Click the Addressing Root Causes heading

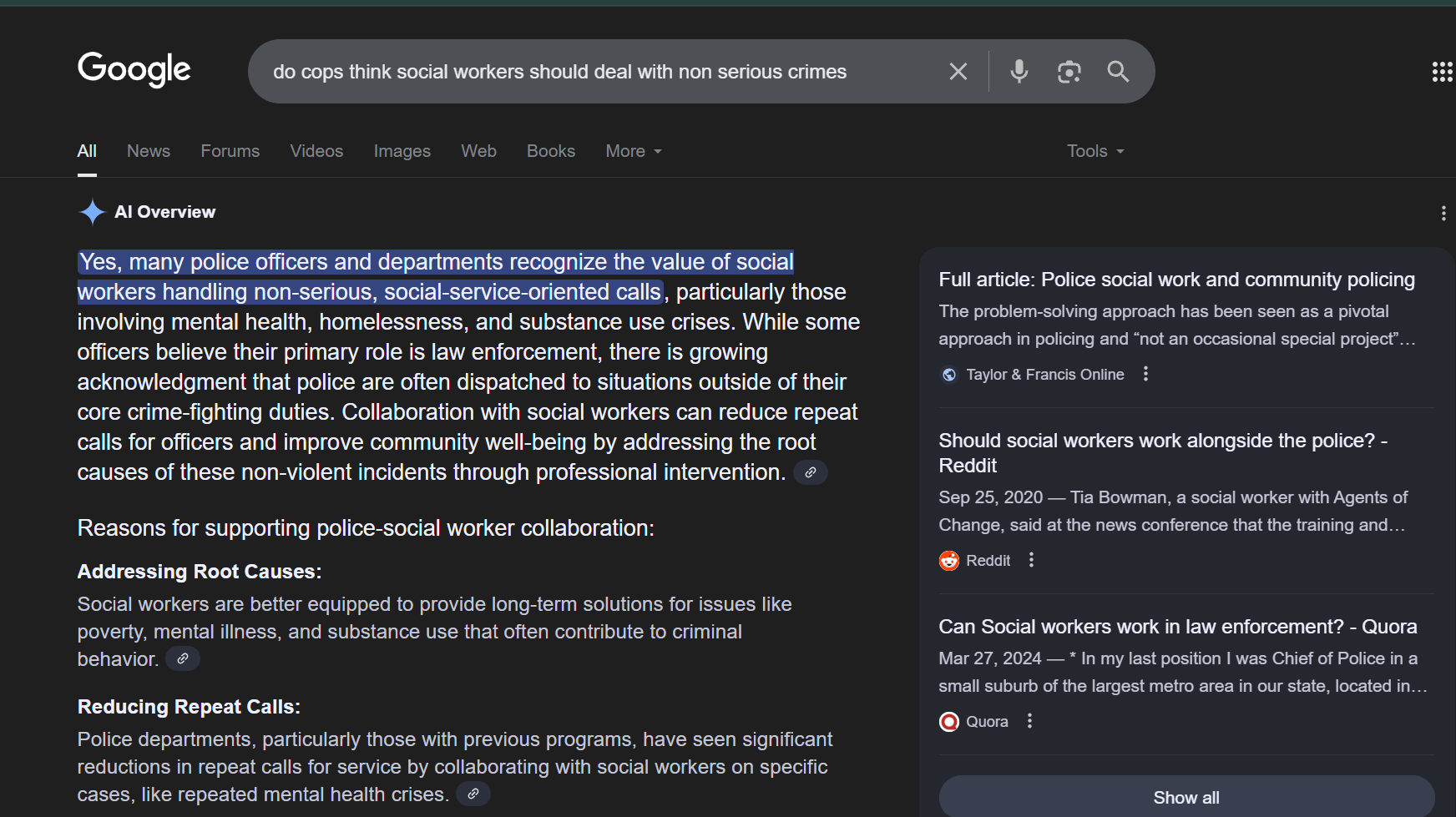200,572
